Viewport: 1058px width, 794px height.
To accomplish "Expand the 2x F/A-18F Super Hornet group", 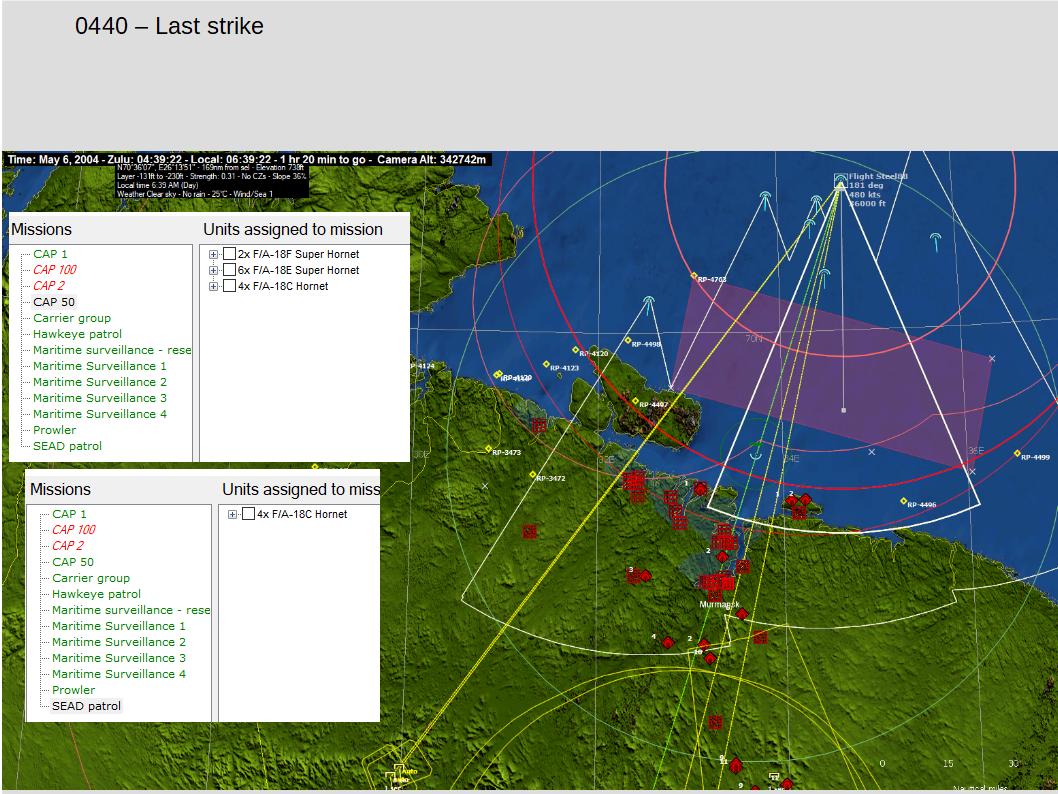I will 213,254.
